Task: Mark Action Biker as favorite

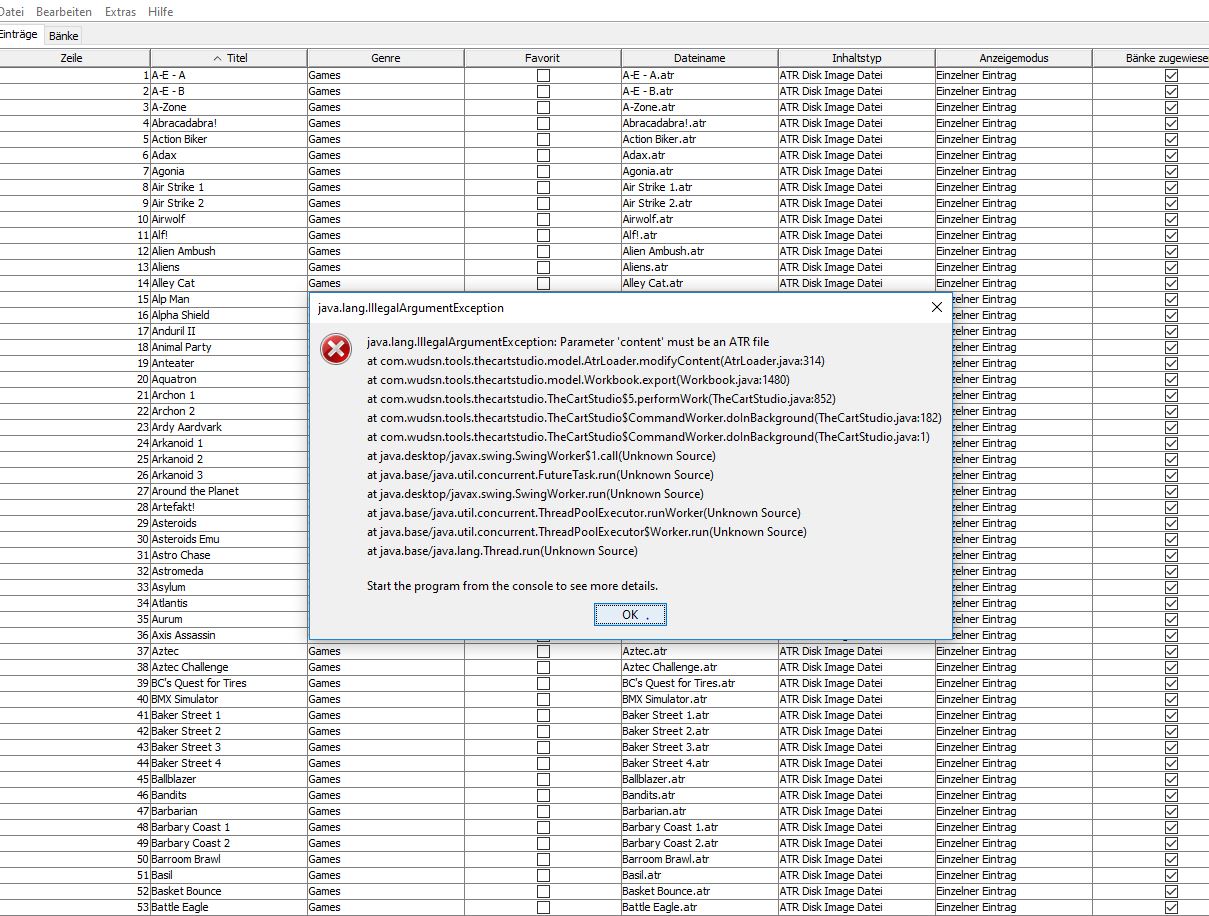Action: (x=543, y=139)
